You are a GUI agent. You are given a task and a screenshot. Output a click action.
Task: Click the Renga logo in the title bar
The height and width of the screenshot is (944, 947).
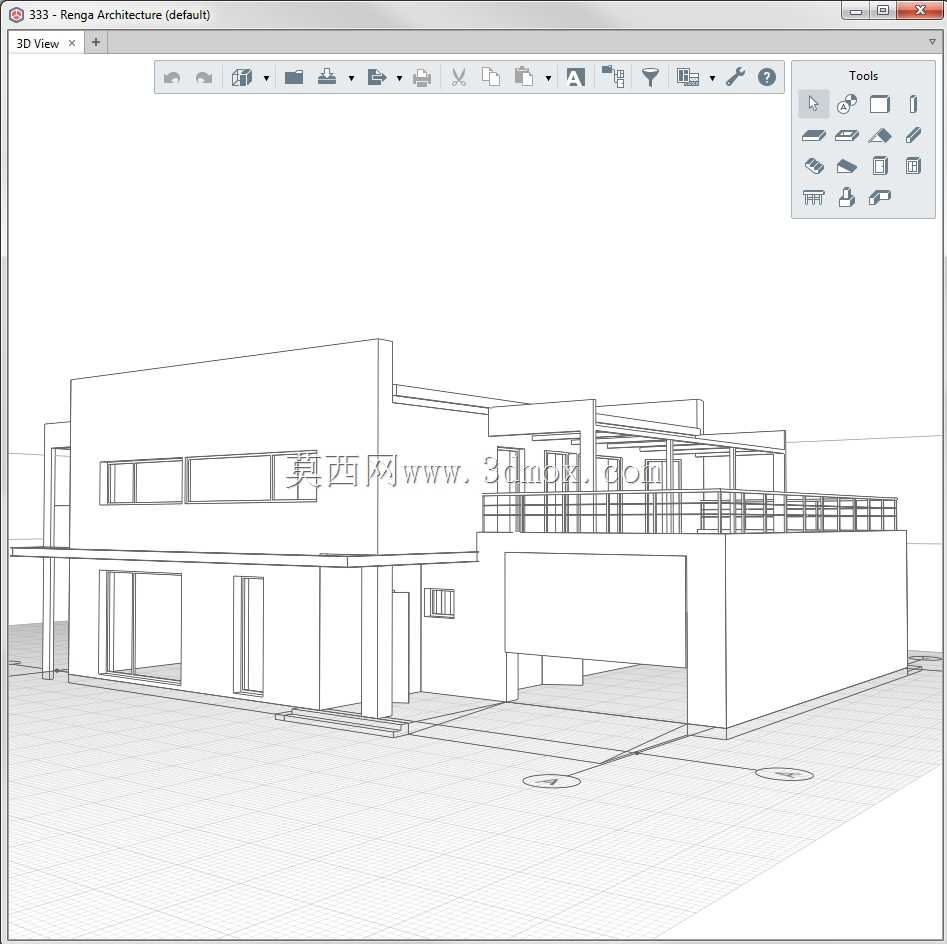click(16, 14)
